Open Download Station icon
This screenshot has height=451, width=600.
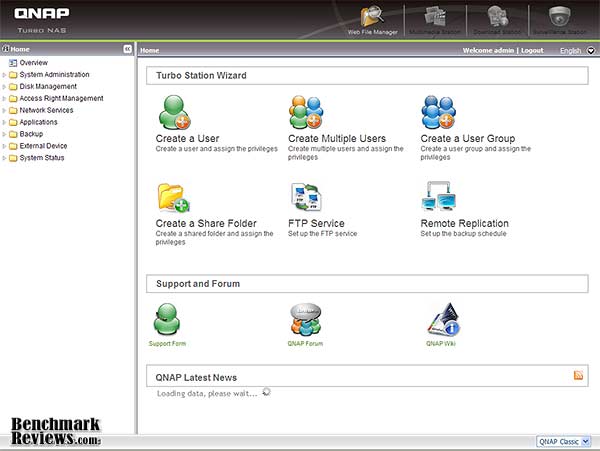click(x=498, y=17)
